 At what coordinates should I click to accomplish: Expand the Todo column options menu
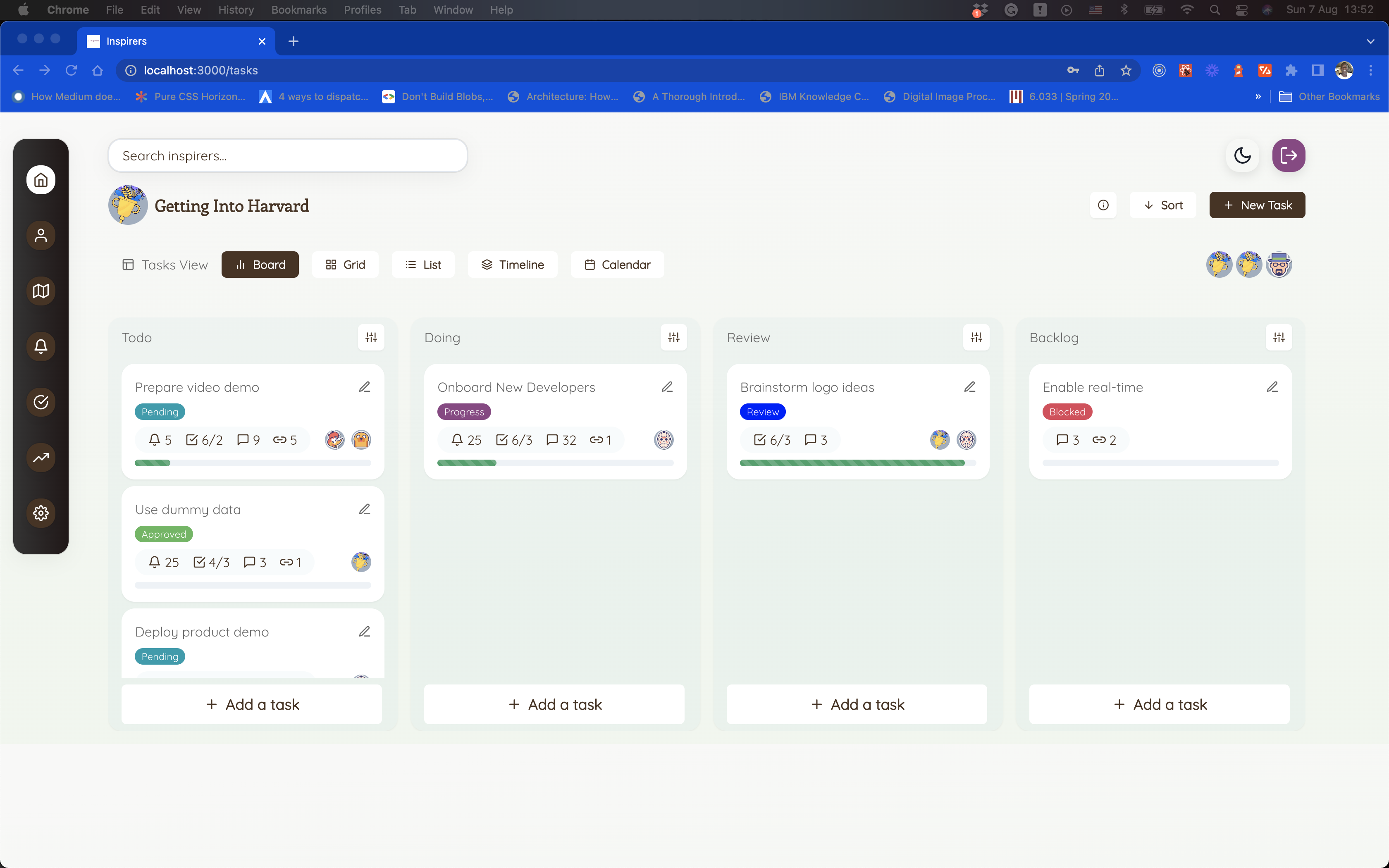(x=371, y=337)
